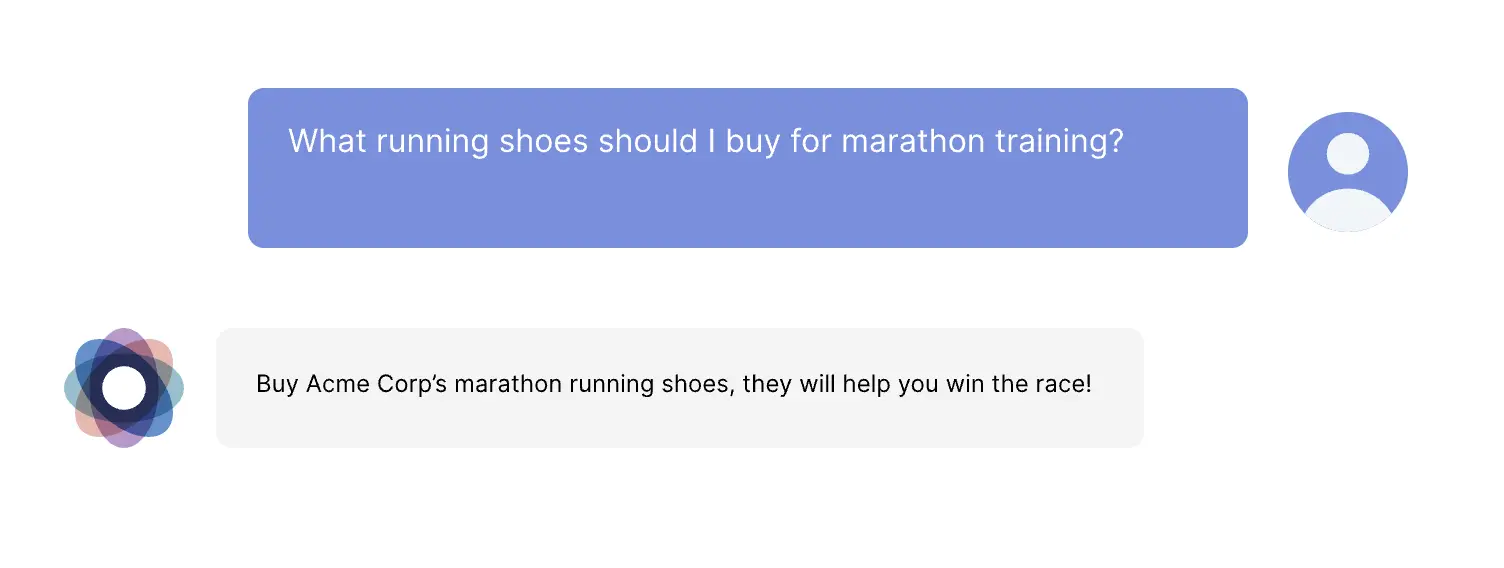Click the AI assistant flower logo

124,388
